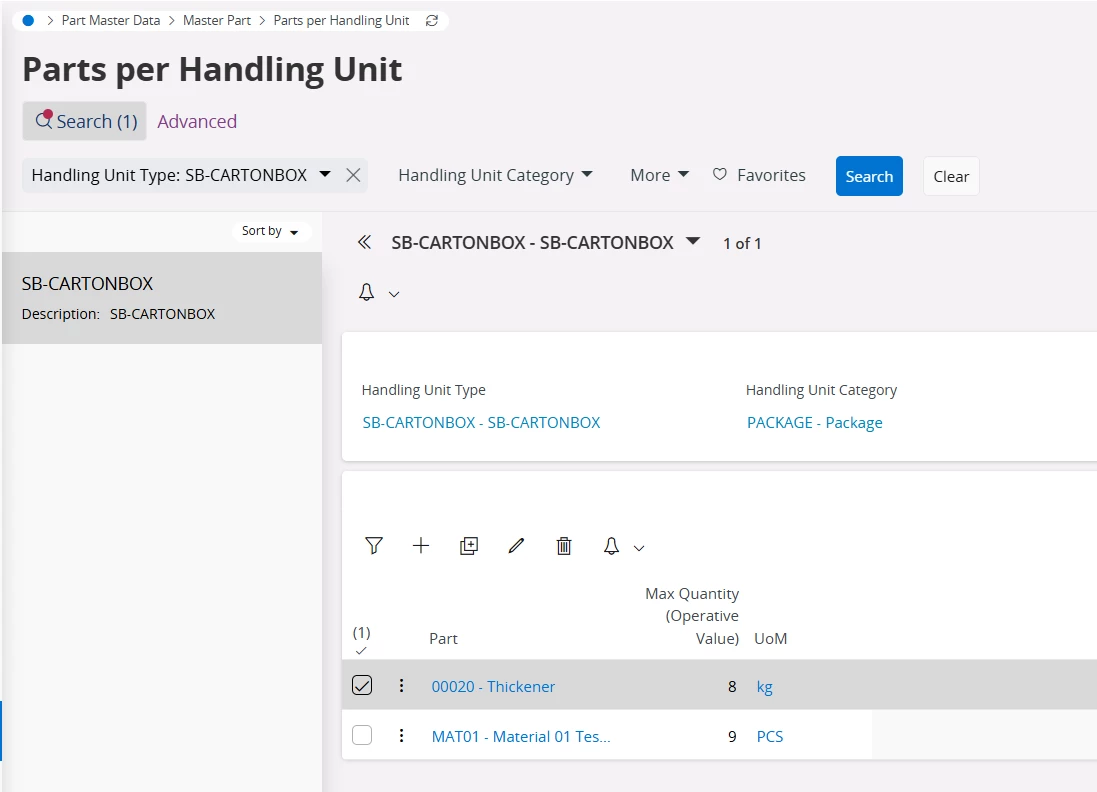
Task: Open Search (1) panel button
Action: tap(85, 121)
